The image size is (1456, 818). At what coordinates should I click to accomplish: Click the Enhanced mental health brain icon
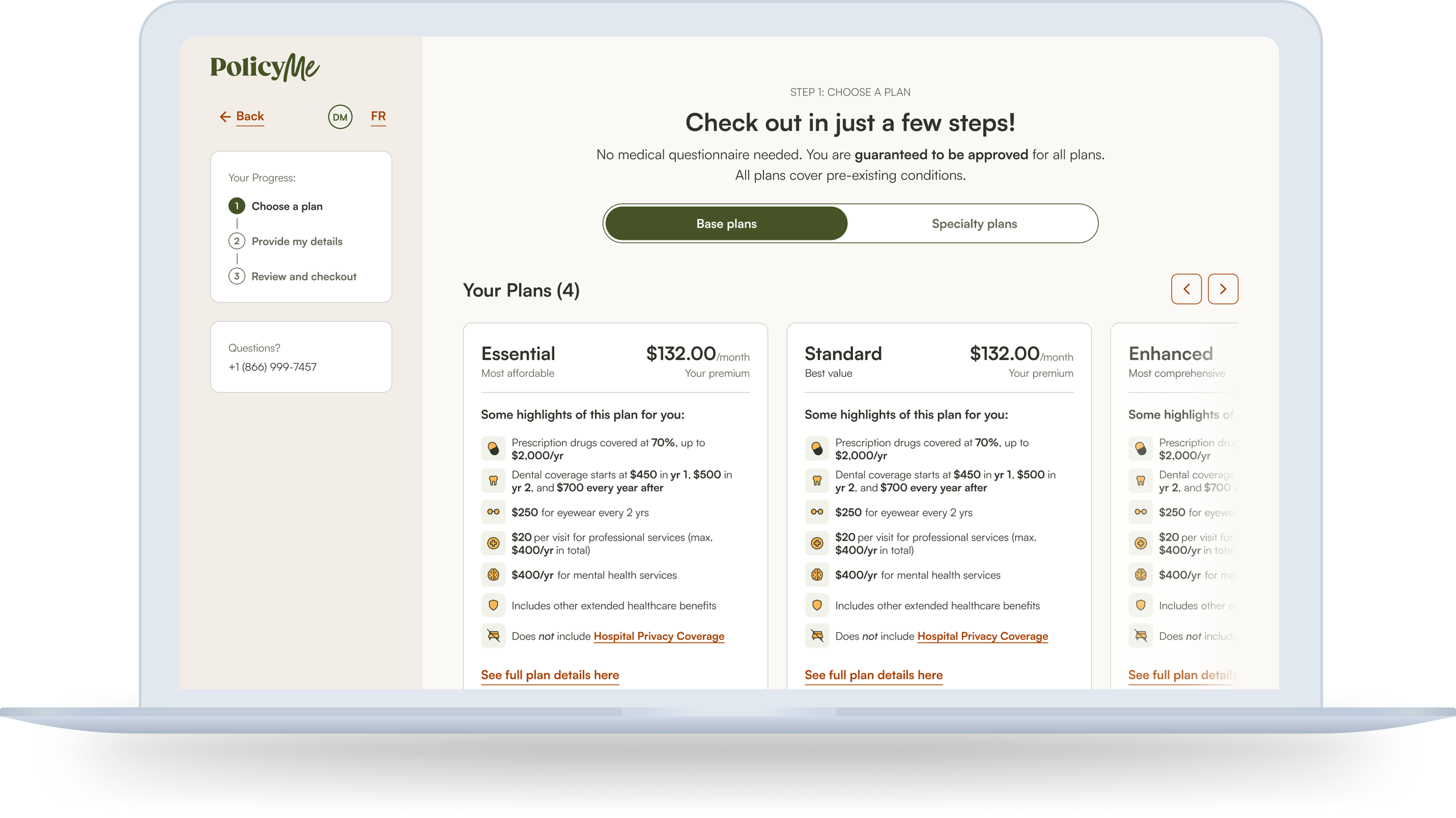(1141, 575)
